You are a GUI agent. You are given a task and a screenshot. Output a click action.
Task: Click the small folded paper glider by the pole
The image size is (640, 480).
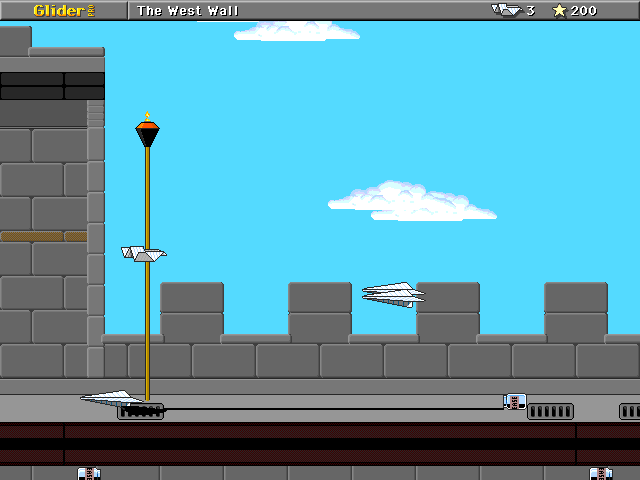143,254
